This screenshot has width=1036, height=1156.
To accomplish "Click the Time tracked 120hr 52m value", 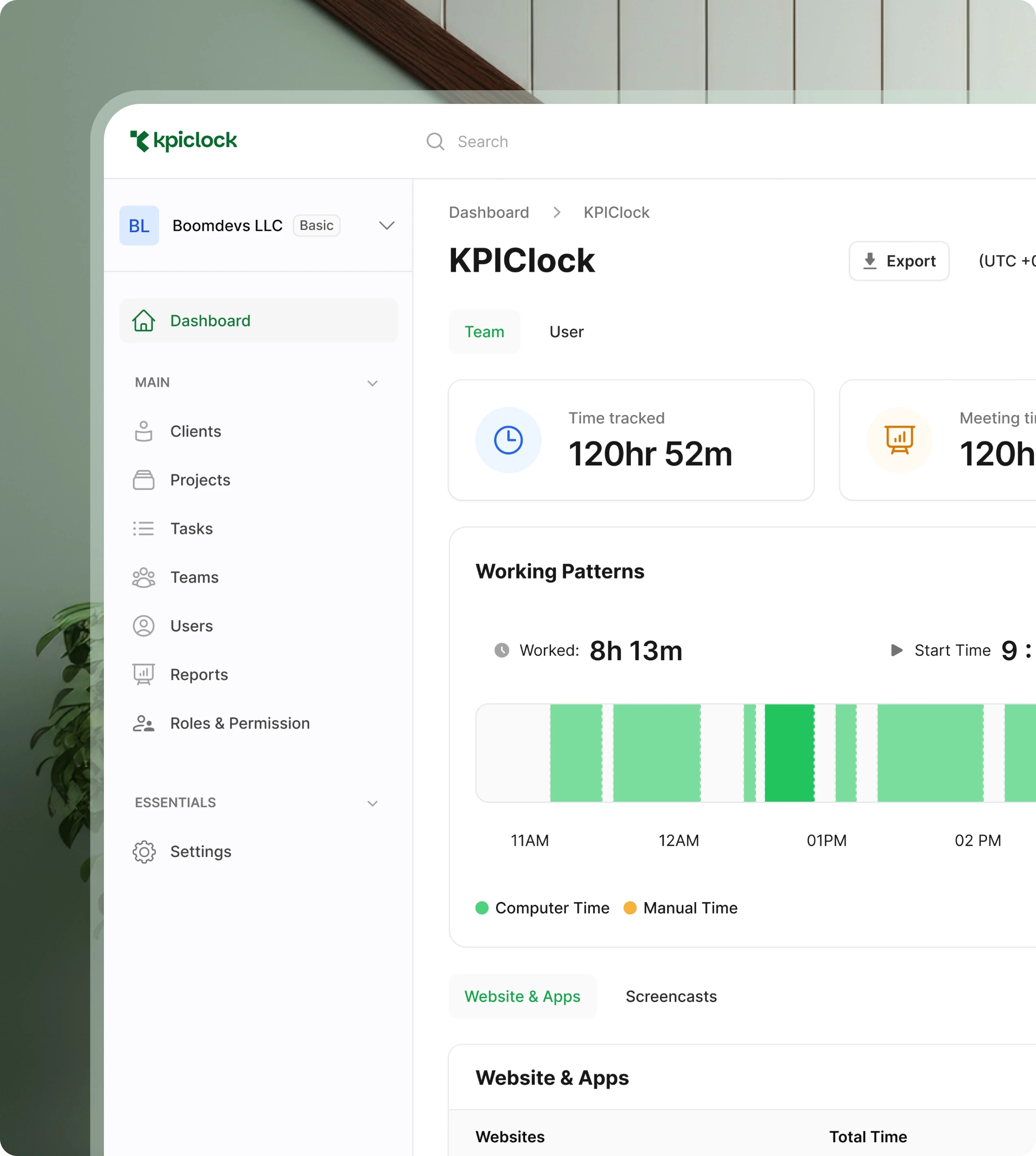I will pos(650,455).
